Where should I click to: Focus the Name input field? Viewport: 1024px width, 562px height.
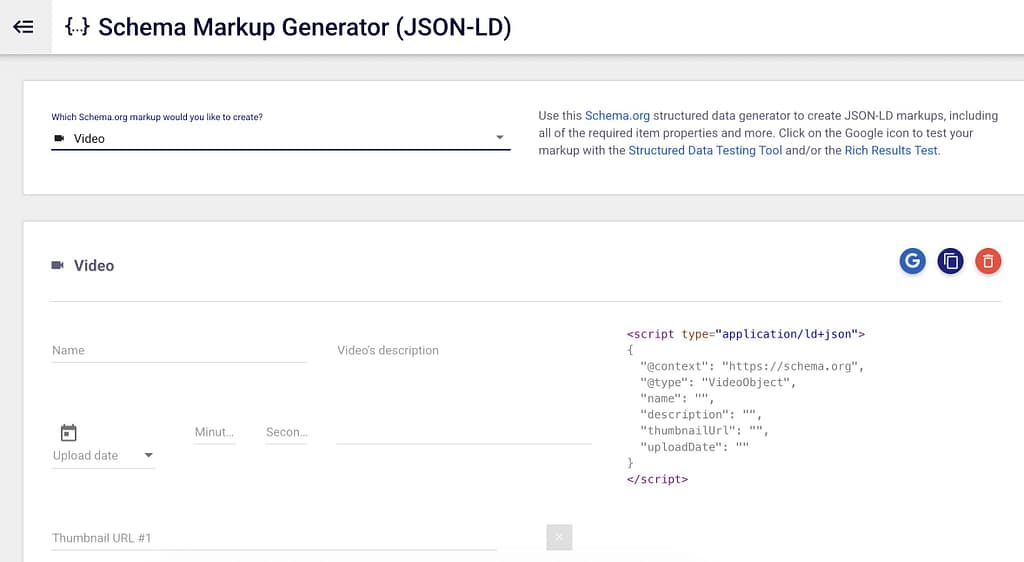179,351
